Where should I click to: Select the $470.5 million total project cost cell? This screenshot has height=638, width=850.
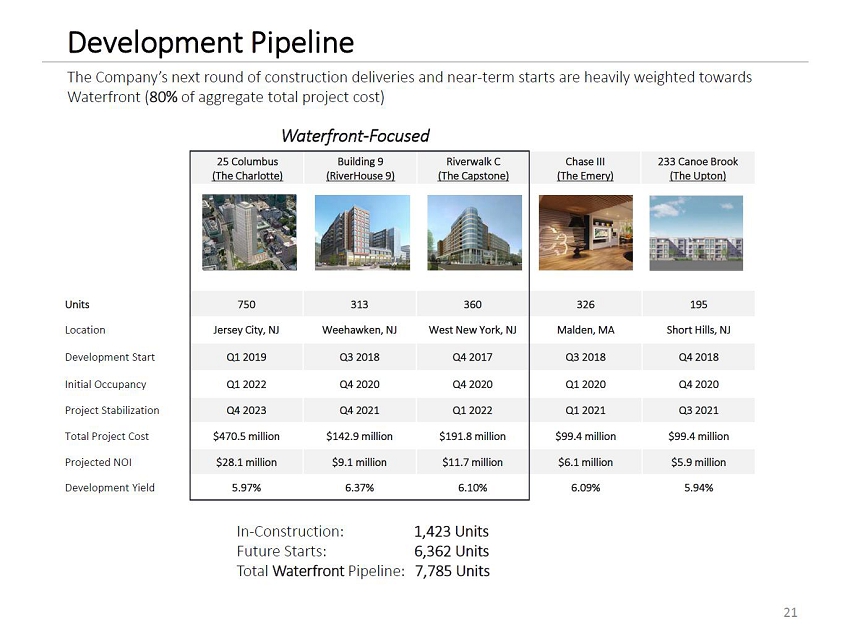tap(247, 436)
